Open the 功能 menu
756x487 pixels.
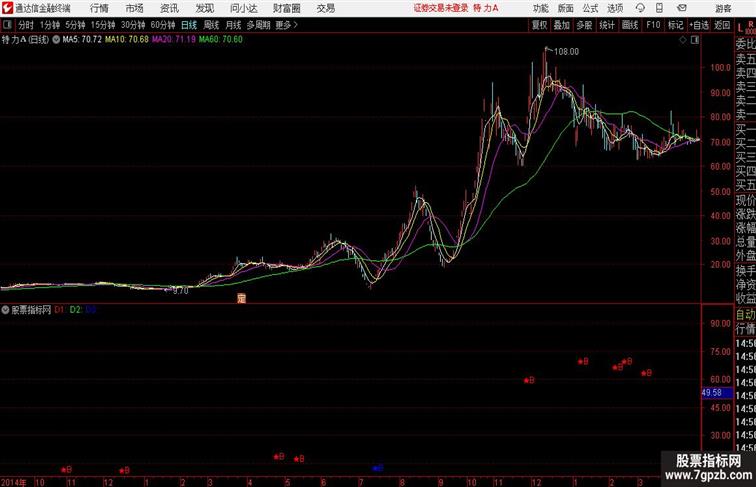click(x=540, y=8)
